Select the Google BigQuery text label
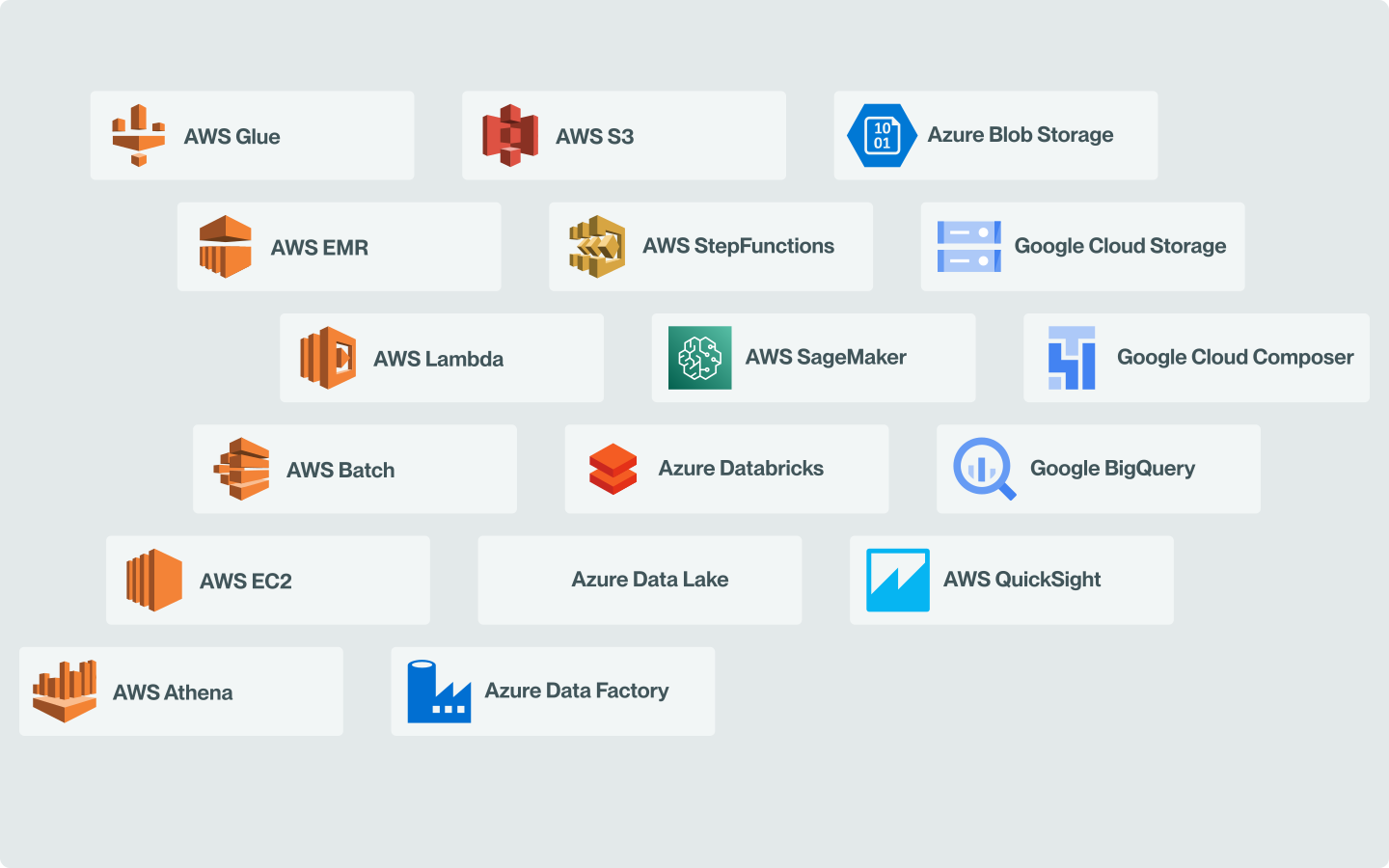 [x=1112, y=469]
